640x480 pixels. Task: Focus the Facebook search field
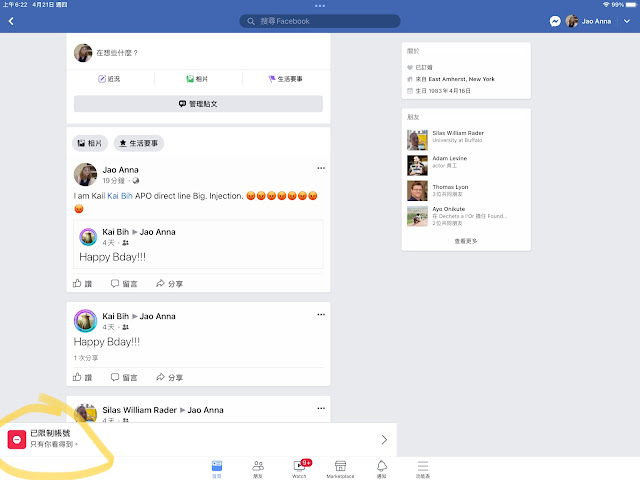320,21
